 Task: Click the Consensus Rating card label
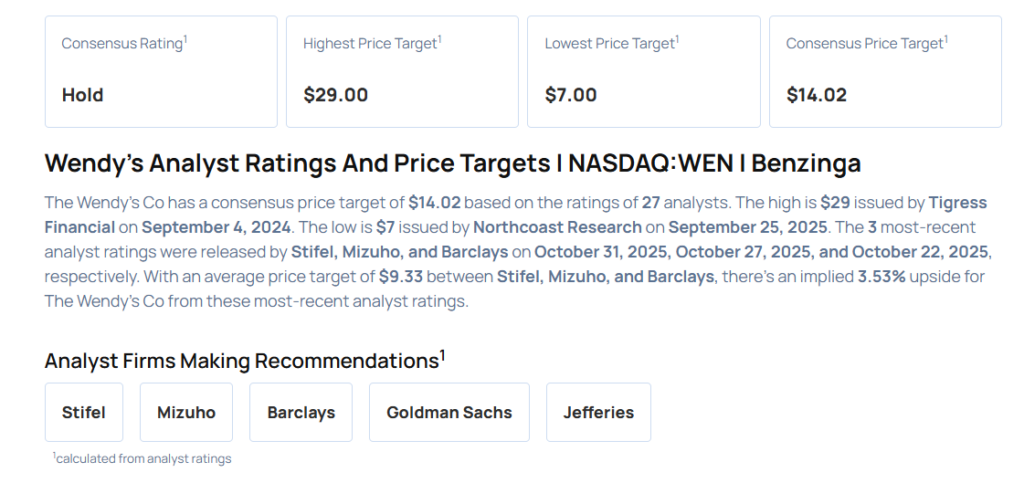123,44
